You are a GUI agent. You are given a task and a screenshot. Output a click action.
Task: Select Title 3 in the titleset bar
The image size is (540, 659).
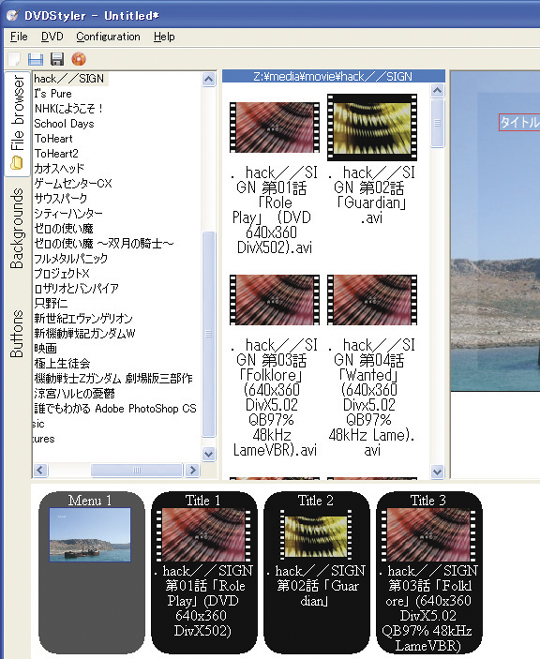(x=429, y=572)
